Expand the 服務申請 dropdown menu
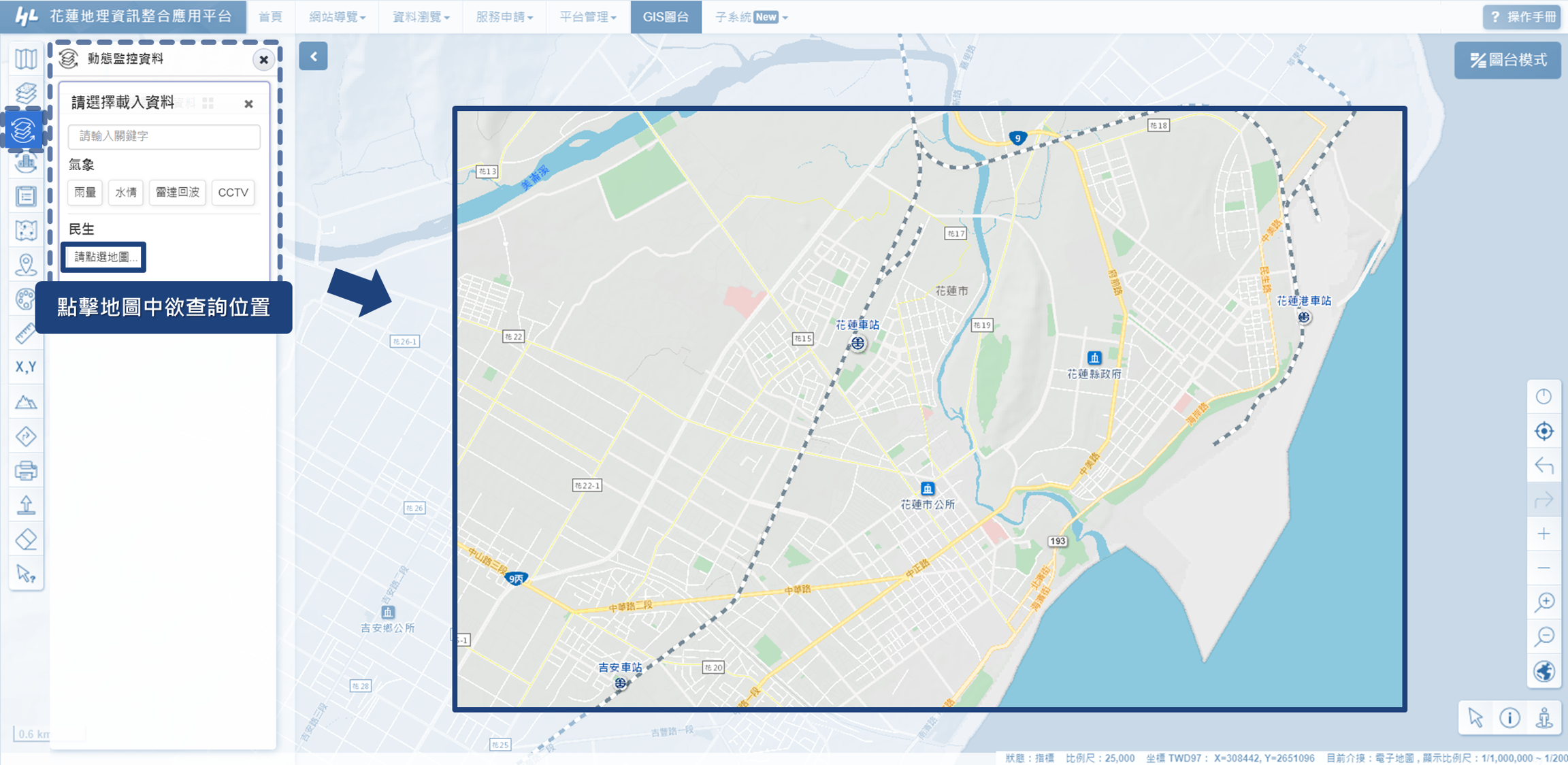 (504, 17)
